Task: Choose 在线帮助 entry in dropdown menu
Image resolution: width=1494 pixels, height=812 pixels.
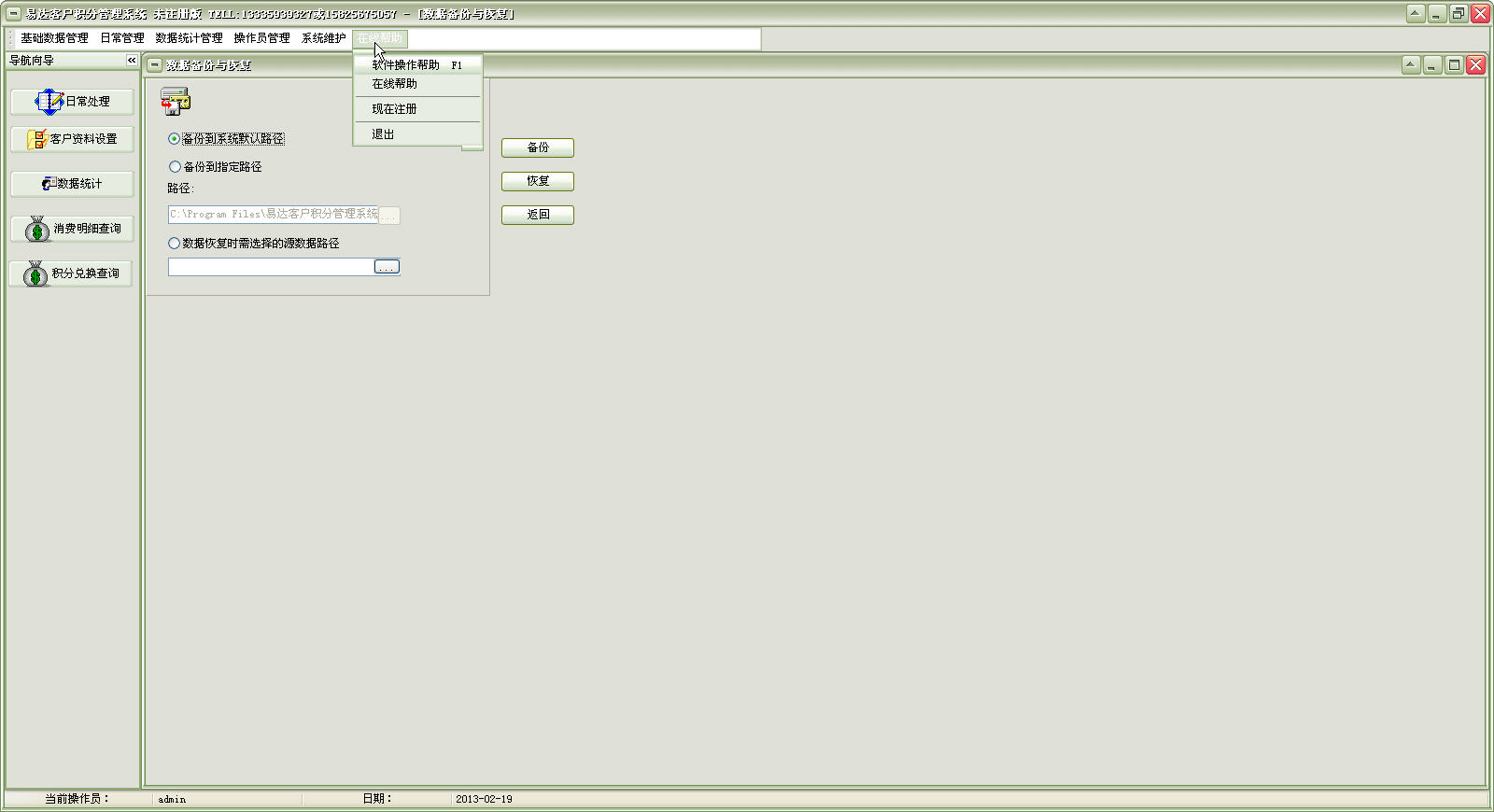Action: pyautogui.click(x=417, y=84)
